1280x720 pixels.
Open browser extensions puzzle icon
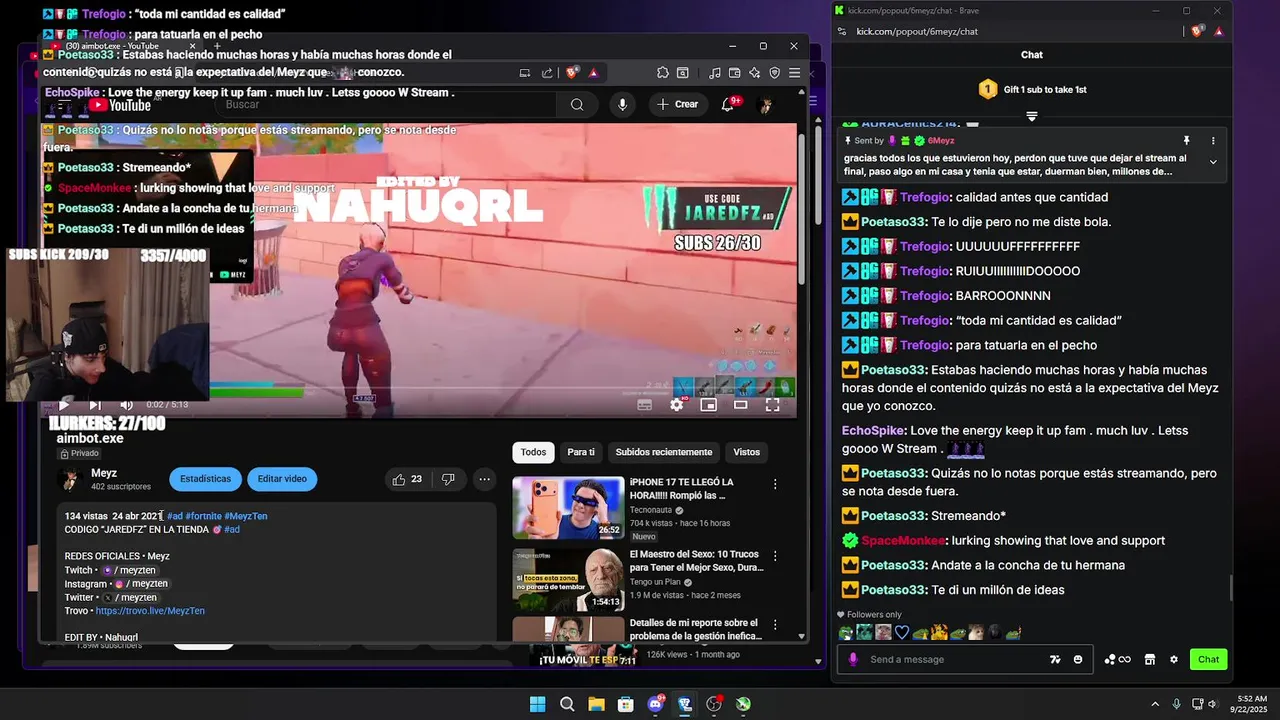click(x=662, y=73)
